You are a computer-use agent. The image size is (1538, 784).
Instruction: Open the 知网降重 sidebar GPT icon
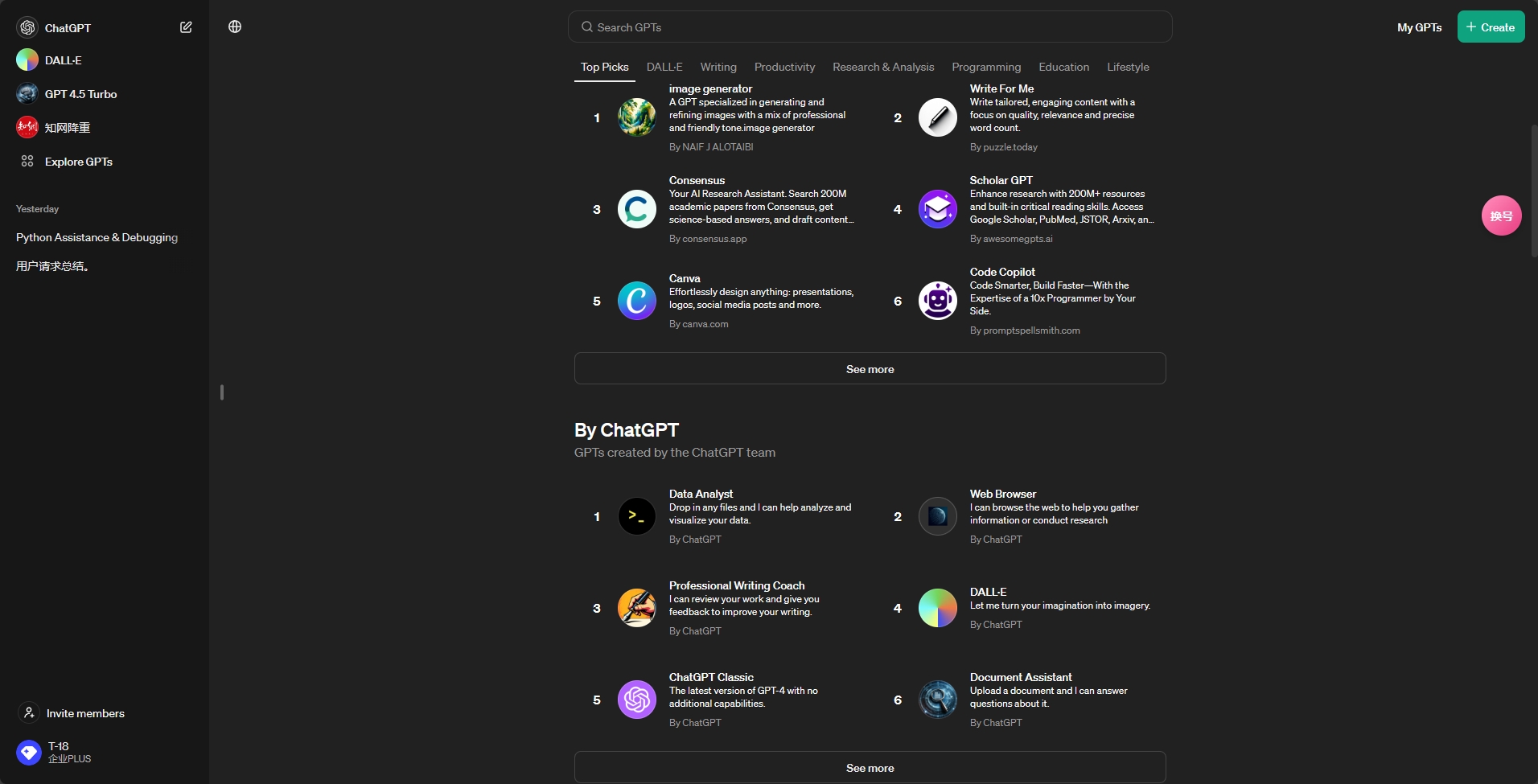pyautogui.click(x=27, y=127)
